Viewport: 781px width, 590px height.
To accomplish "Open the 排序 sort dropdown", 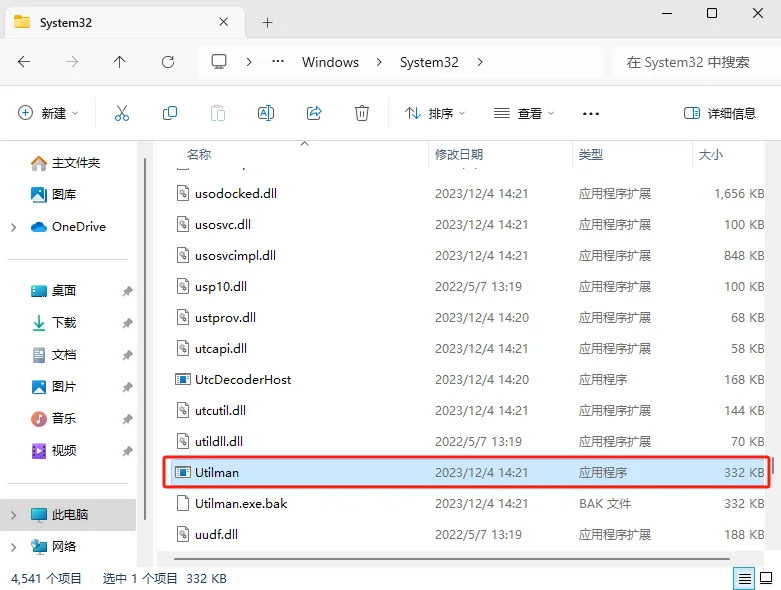I will 435,114.
